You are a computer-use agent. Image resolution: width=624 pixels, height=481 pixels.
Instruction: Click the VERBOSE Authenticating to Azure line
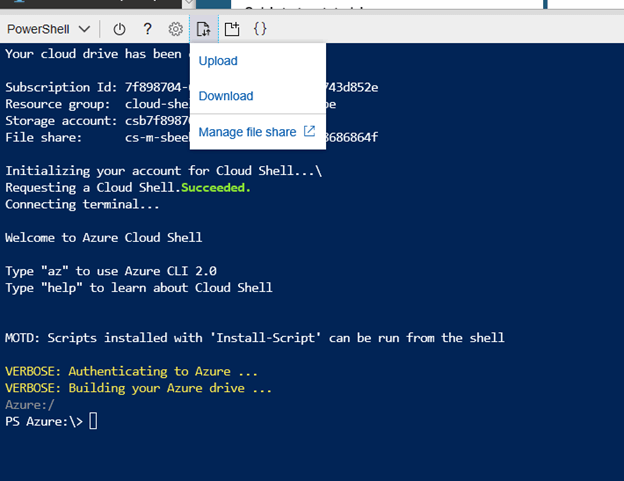point(131,371)
